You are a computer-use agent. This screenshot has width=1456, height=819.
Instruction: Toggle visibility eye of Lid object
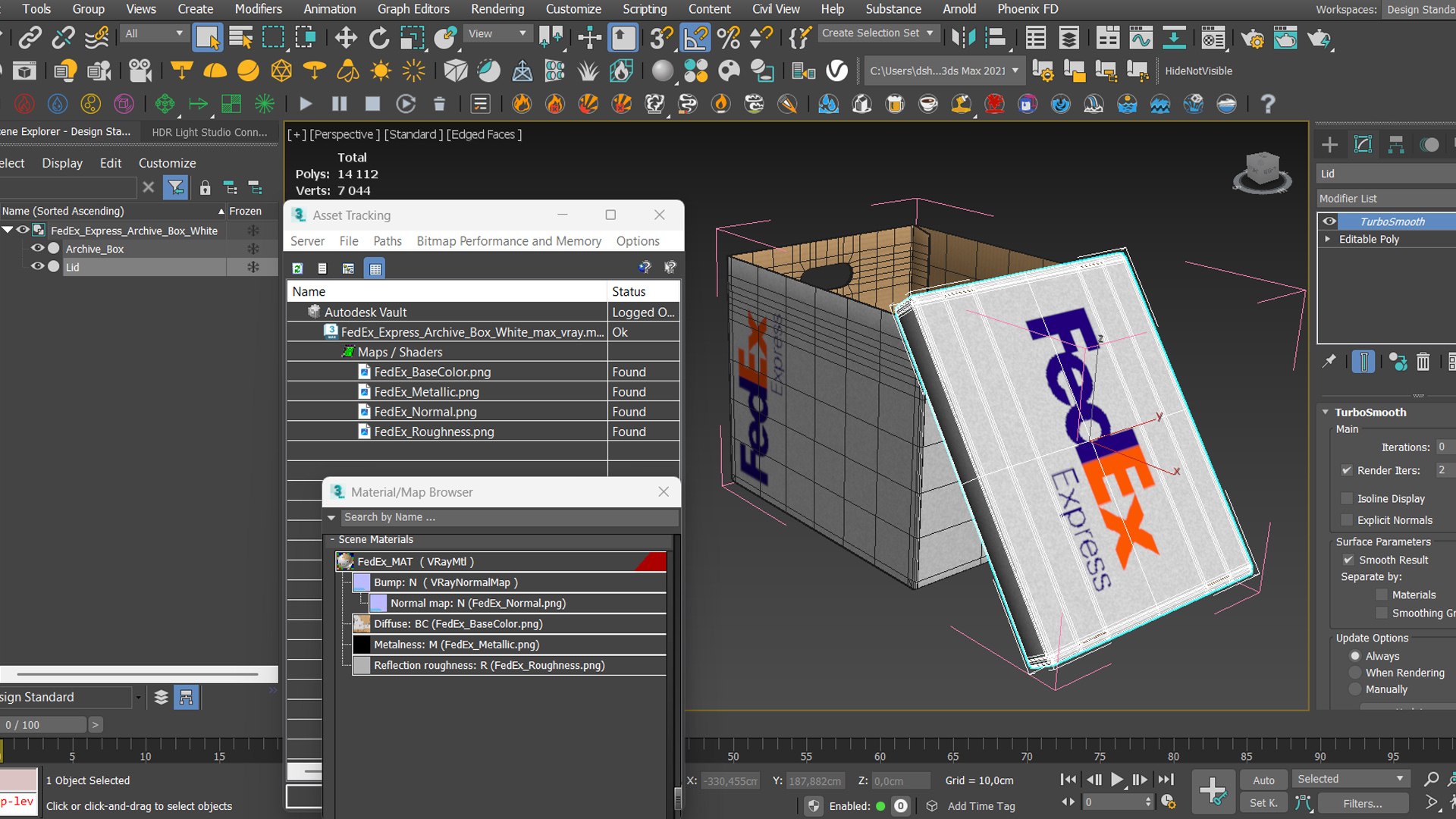coord(36,266)
